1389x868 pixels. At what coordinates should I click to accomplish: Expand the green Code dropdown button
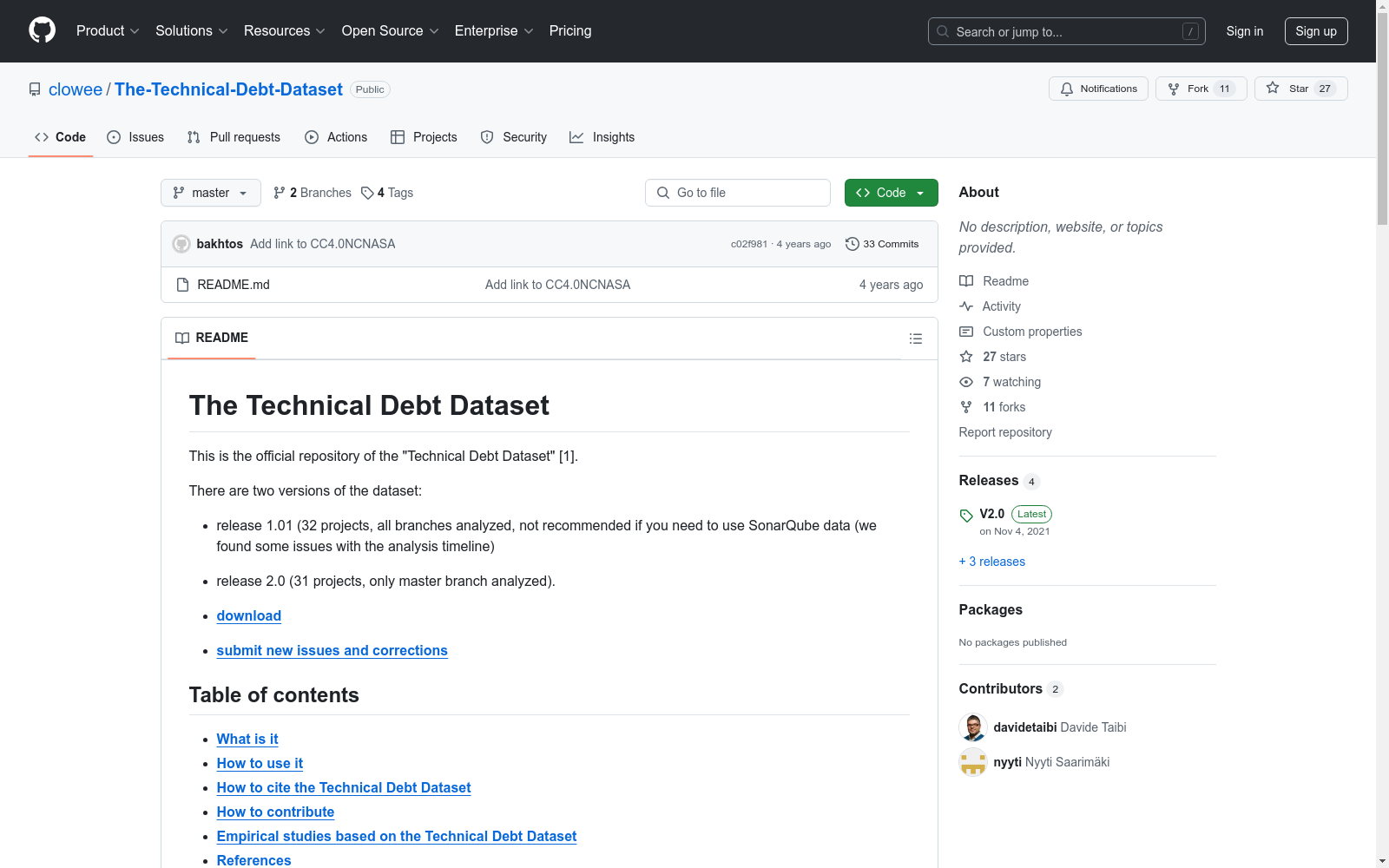coord(891,193)
